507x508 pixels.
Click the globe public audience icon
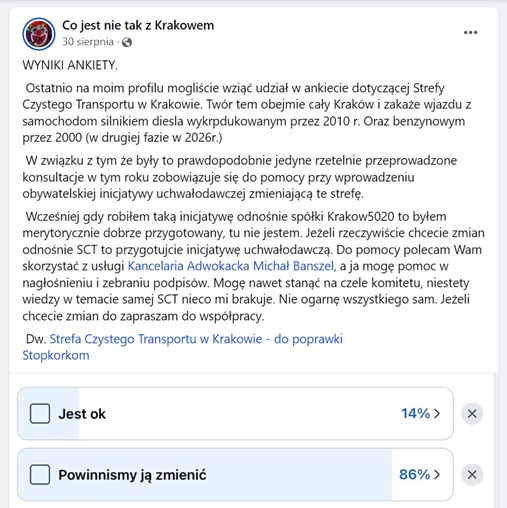127,42
